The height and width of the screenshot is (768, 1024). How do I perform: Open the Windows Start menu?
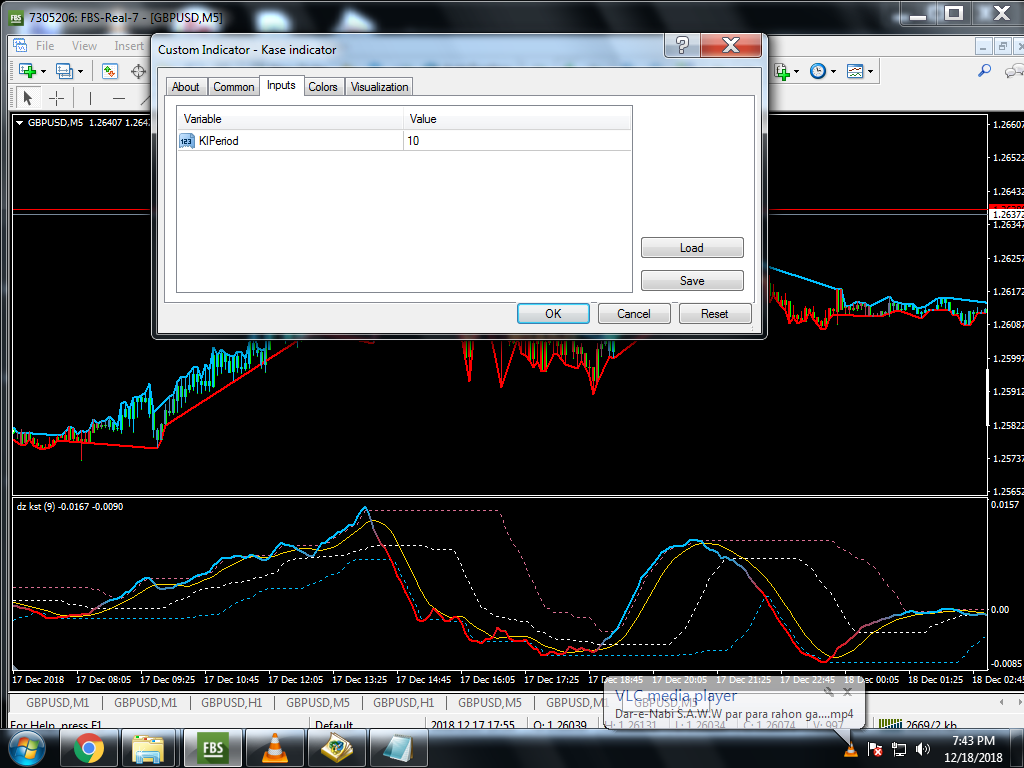27,748
